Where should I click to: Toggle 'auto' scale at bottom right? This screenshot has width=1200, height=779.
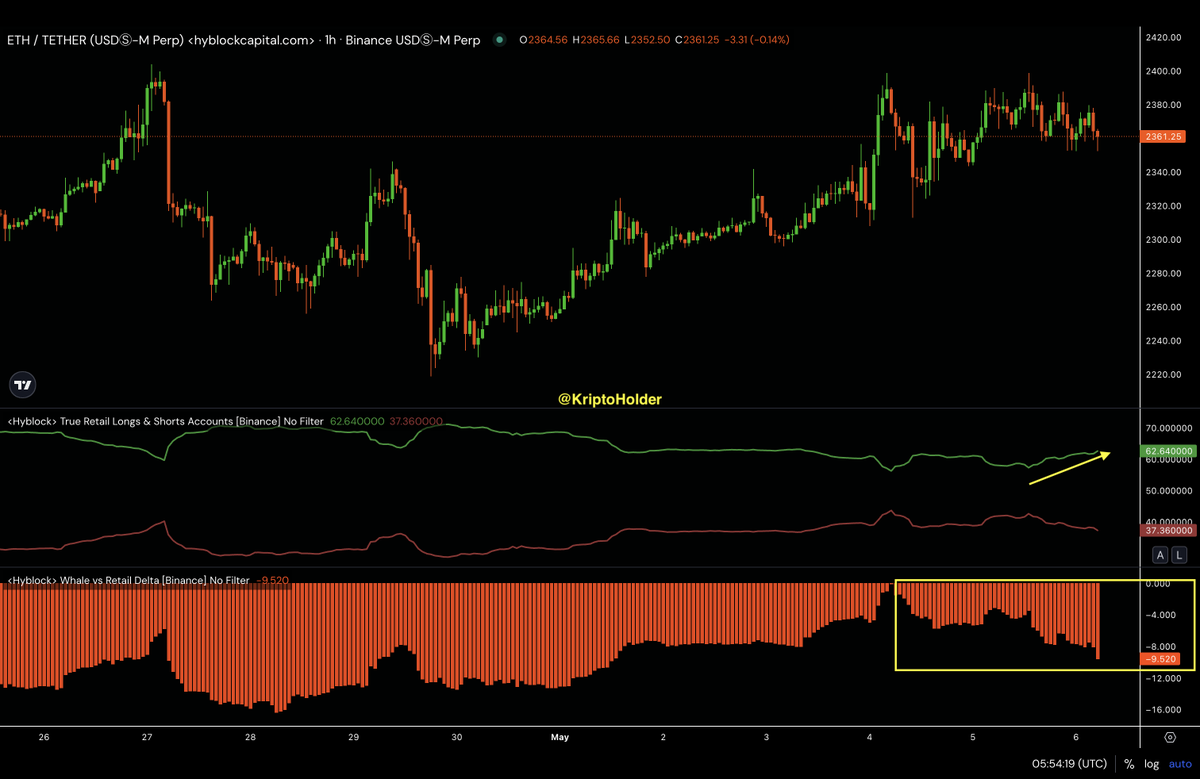[1180, 763]
